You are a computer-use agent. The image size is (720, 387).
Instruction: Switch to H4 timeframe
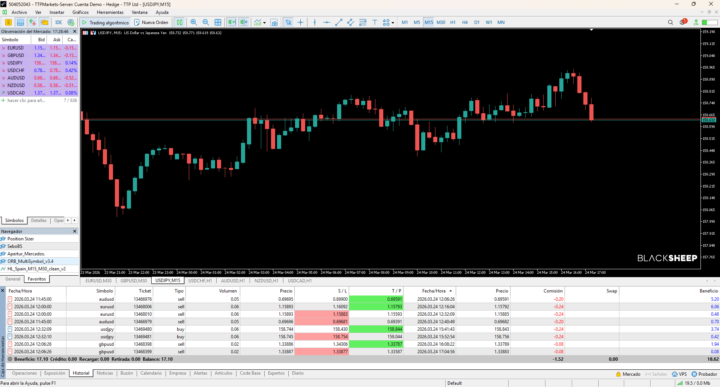tap(465, 22)
